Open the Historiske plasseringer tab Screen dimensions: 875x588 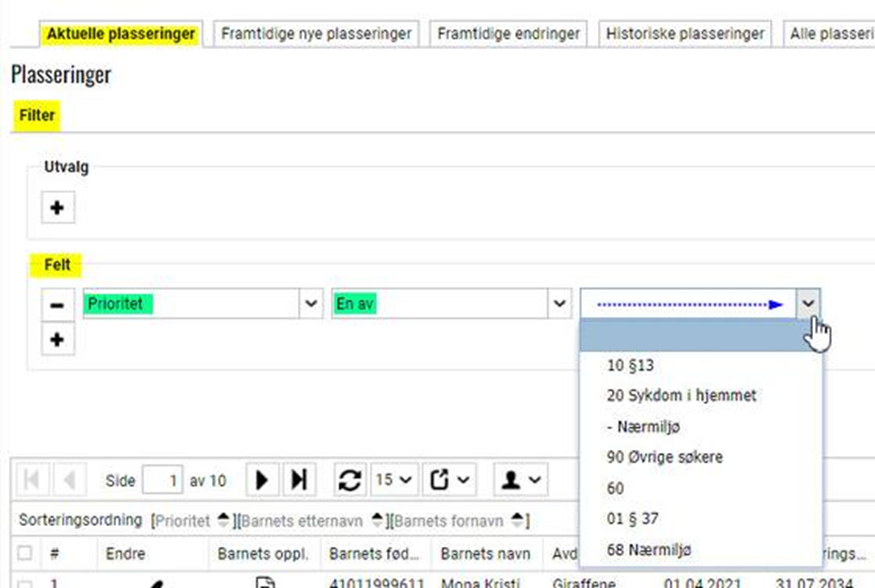pyautogui.click(x=685, y=33)
